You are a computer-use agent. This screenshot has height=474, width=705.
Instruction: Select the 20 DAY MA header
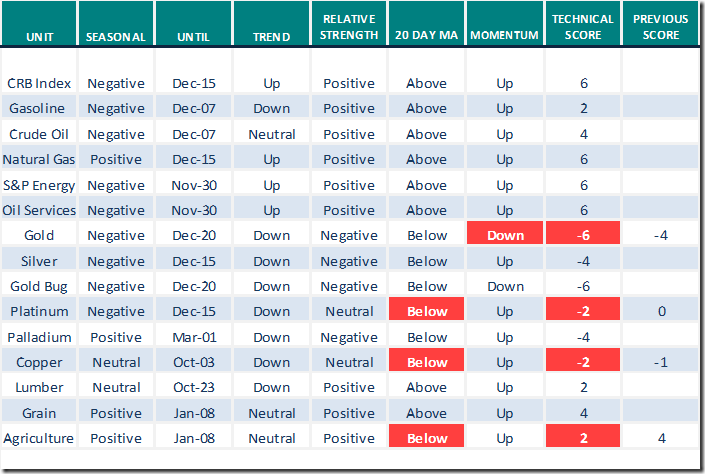(x=427, y=37)
